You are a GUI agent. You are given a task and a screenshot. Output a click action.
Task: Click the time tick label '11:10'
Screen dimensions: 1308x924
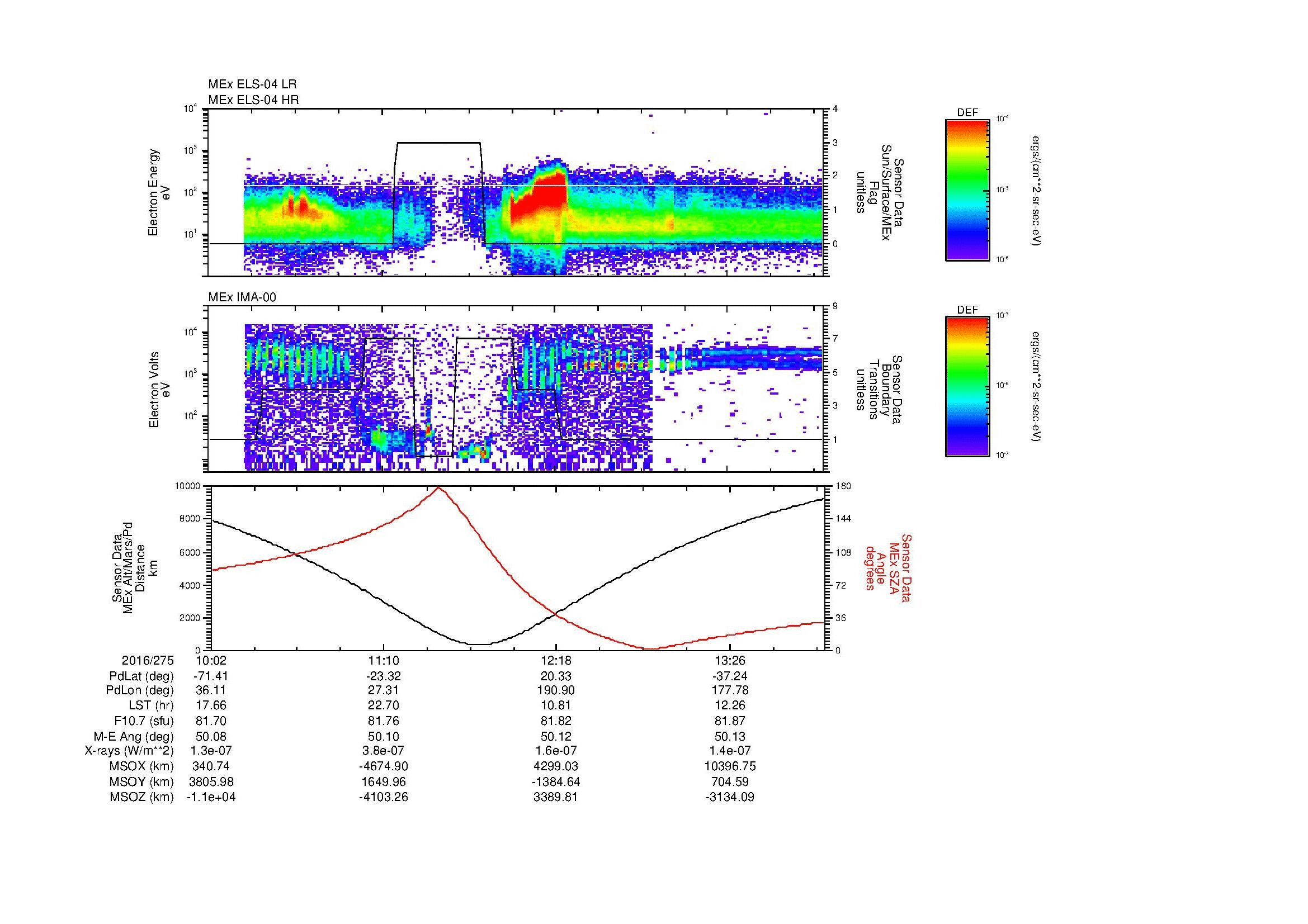tap(384, 660)
